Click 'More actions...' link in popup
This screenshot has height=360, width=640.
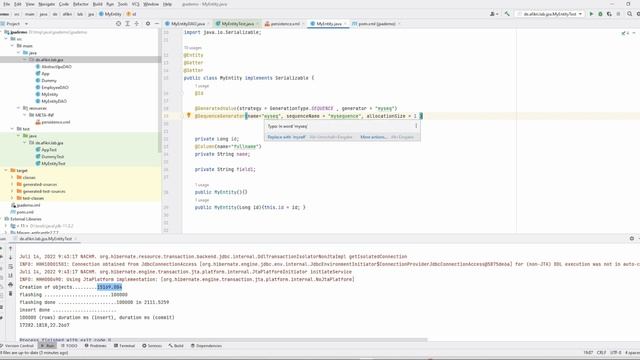point(373,137)
